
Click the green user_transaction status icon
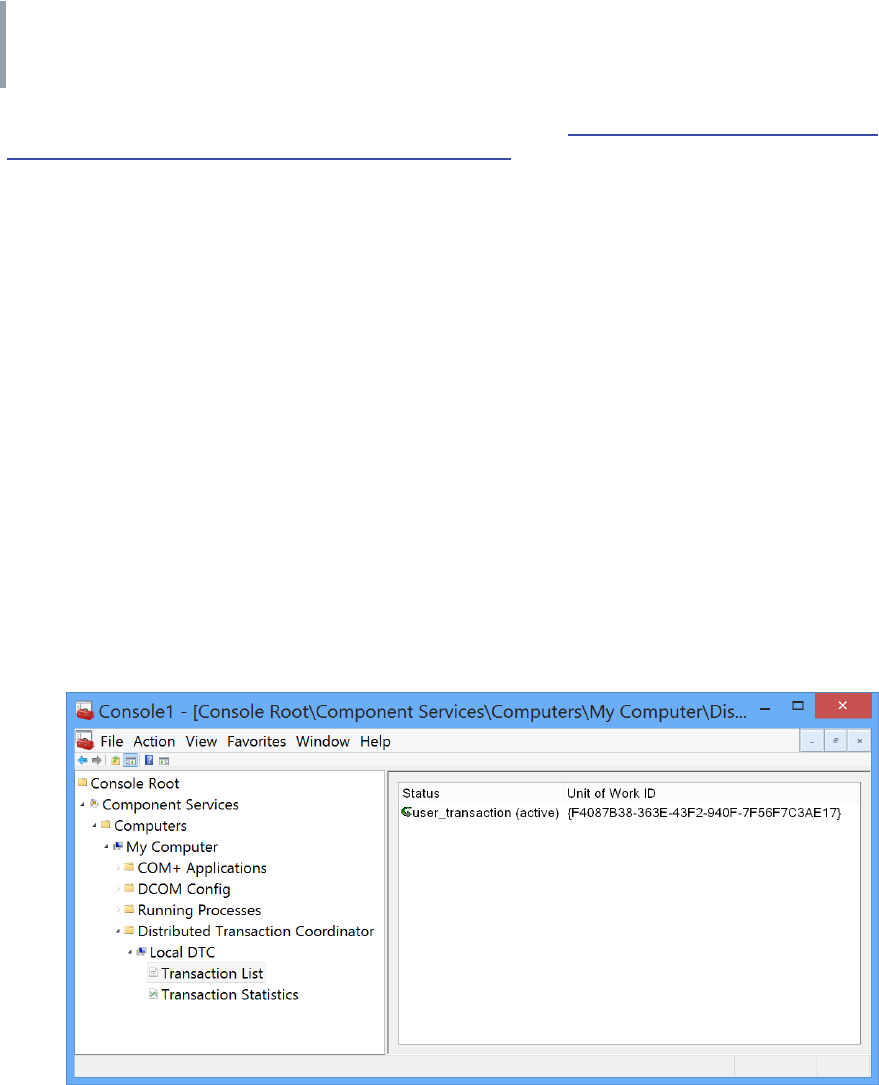point(406,812)
